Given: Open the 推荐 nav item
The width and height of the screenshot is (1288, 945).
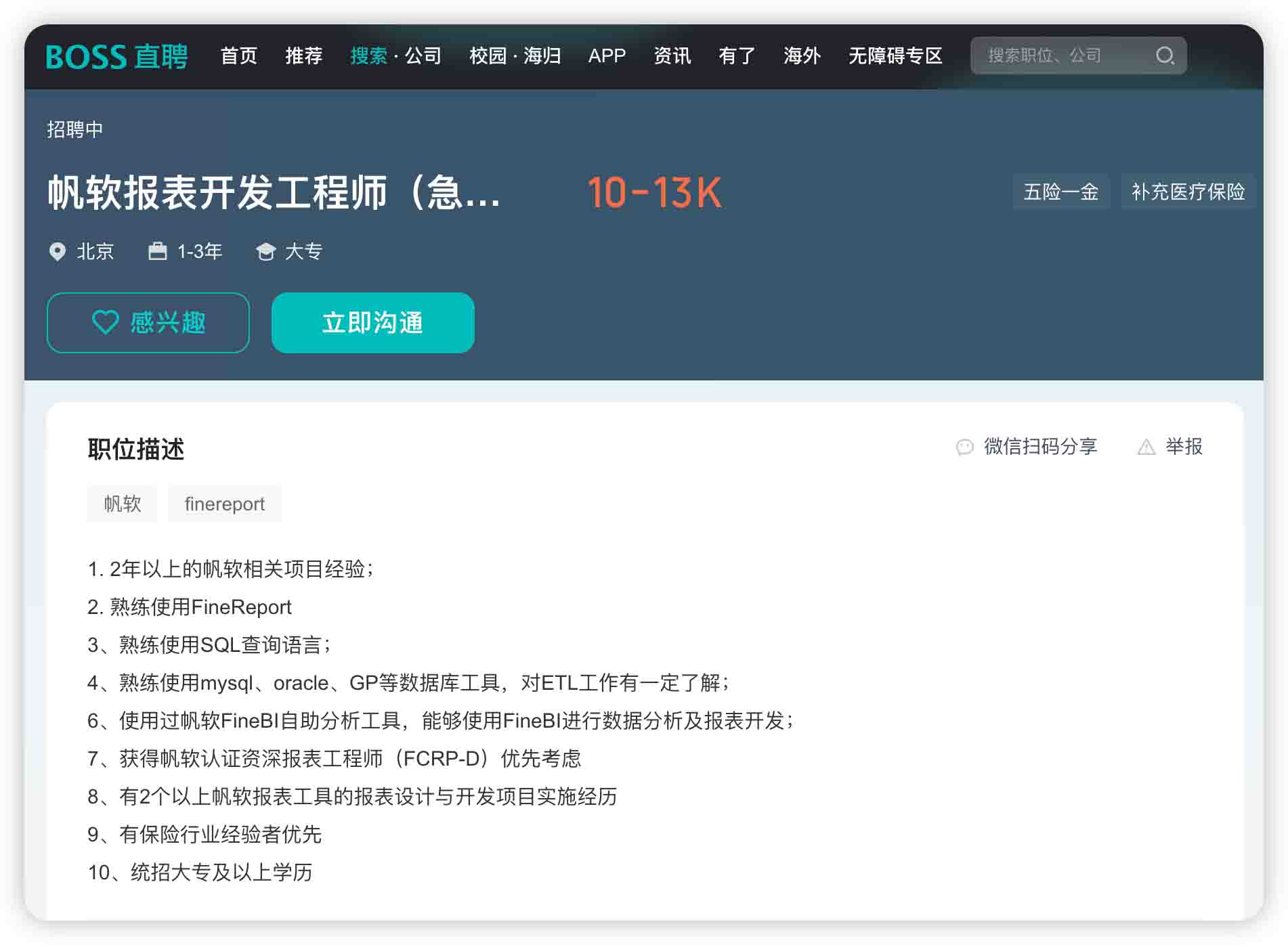Looking at the screenshot, I should [304, 56].
